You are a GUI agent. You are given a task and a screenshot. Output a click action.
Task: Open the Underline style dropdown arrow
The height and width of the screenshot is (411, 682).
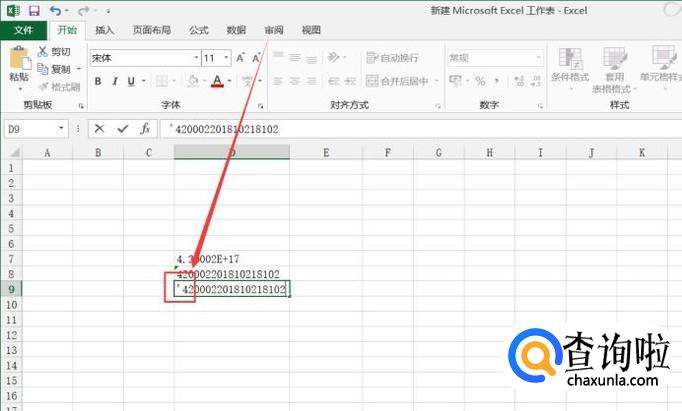pyautogui.click(x=143, y=81)
